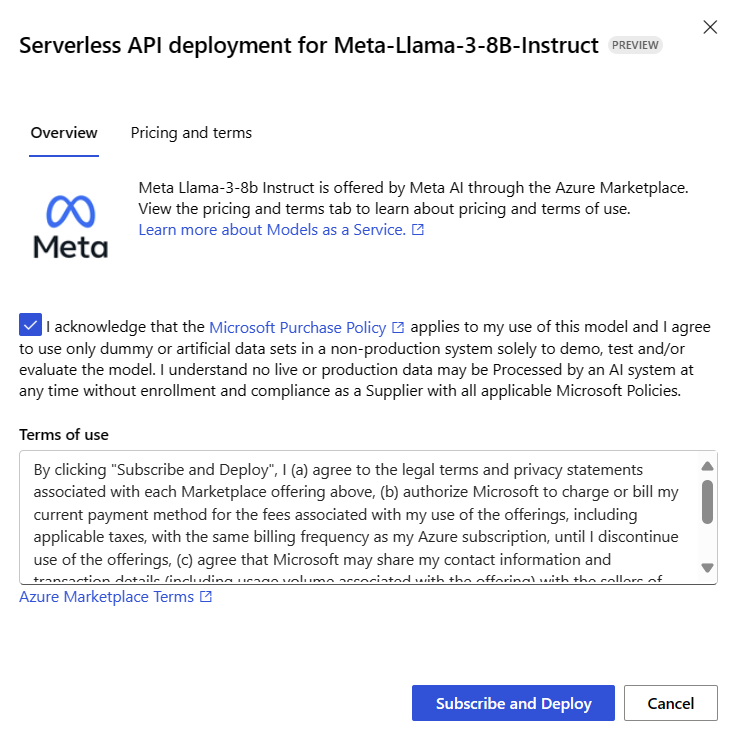Cancel the deployment dialog

pyautogui.click(x=671, y=703)
